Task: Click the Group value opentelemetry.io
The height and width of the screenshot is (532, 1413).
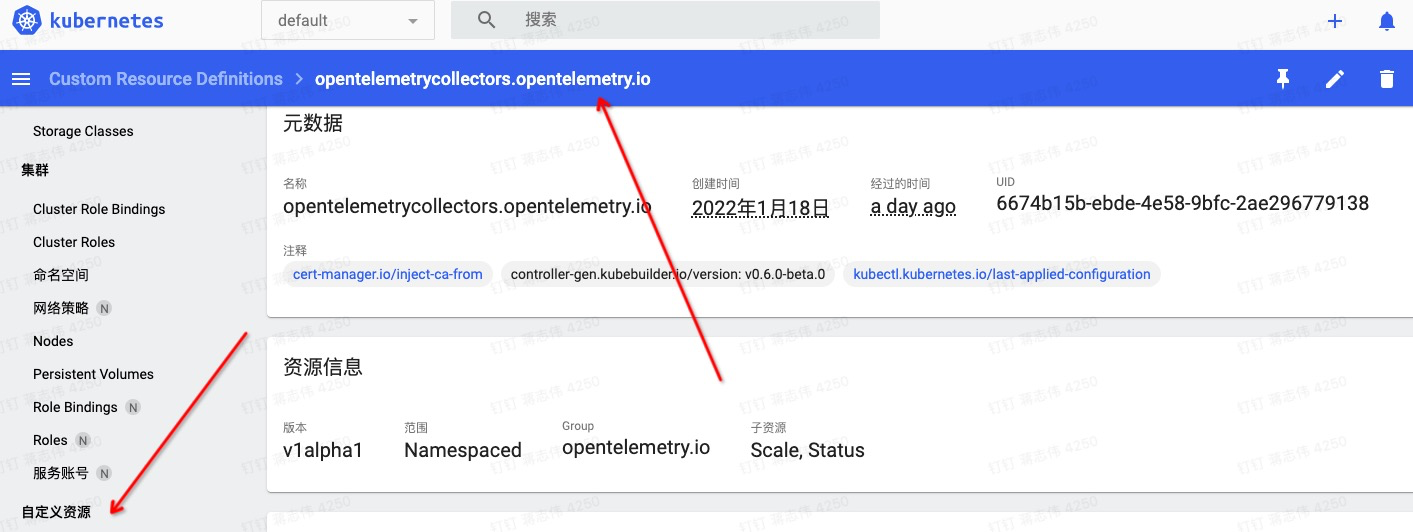Action: tap(636, 448)
